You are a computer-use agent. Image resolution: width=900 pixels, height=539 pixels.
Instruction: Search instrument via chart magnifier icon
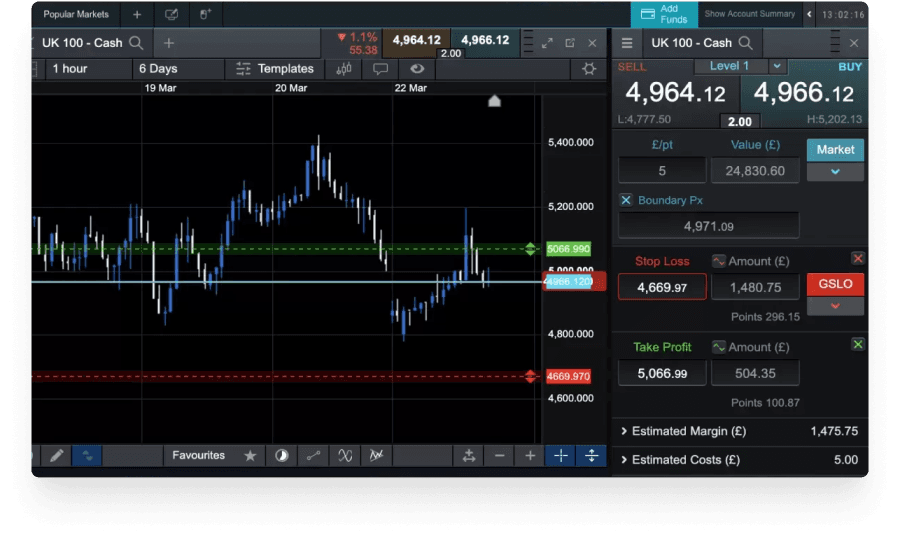(x=137, y=43)
